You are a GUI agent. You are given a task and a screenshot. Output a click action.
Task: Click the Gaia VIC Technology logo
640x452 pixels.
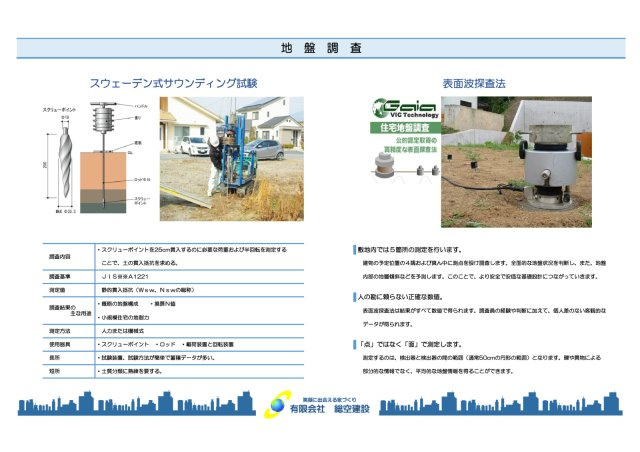pyautogui.click(x=405, y=109)
